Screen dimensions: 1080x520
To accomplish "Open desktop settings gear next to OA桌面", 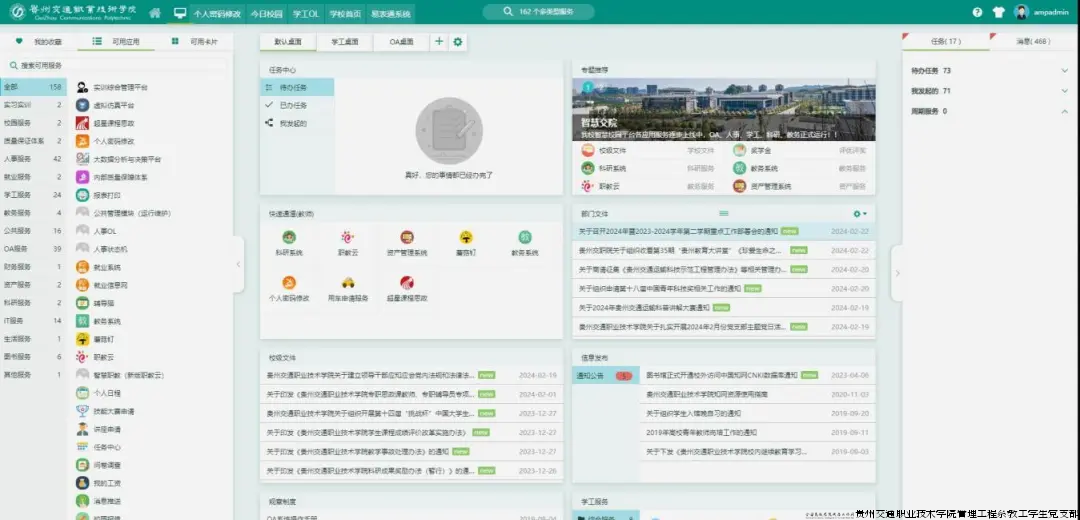I will tap(458, 42).
